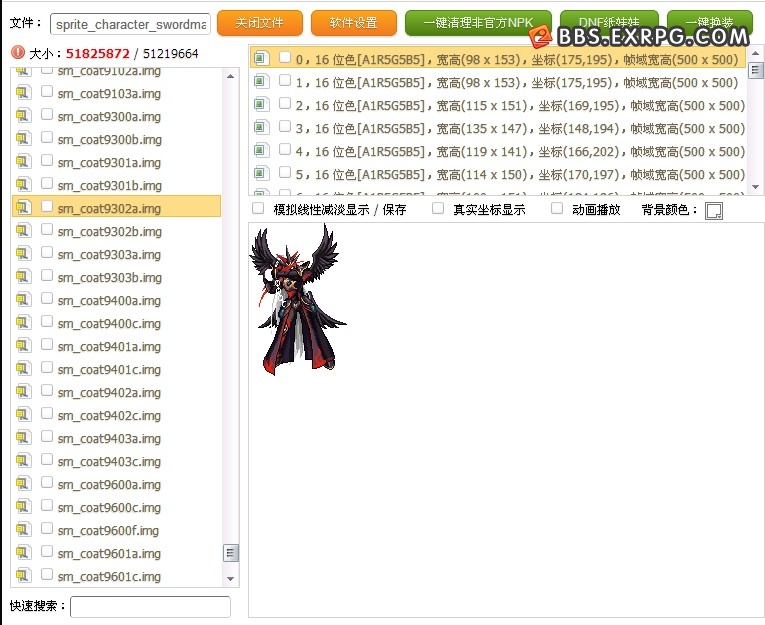The height and width of the screenshot is (625, 765).
Task: Click the file list scroll-down arrow
Action: (231, 579)
